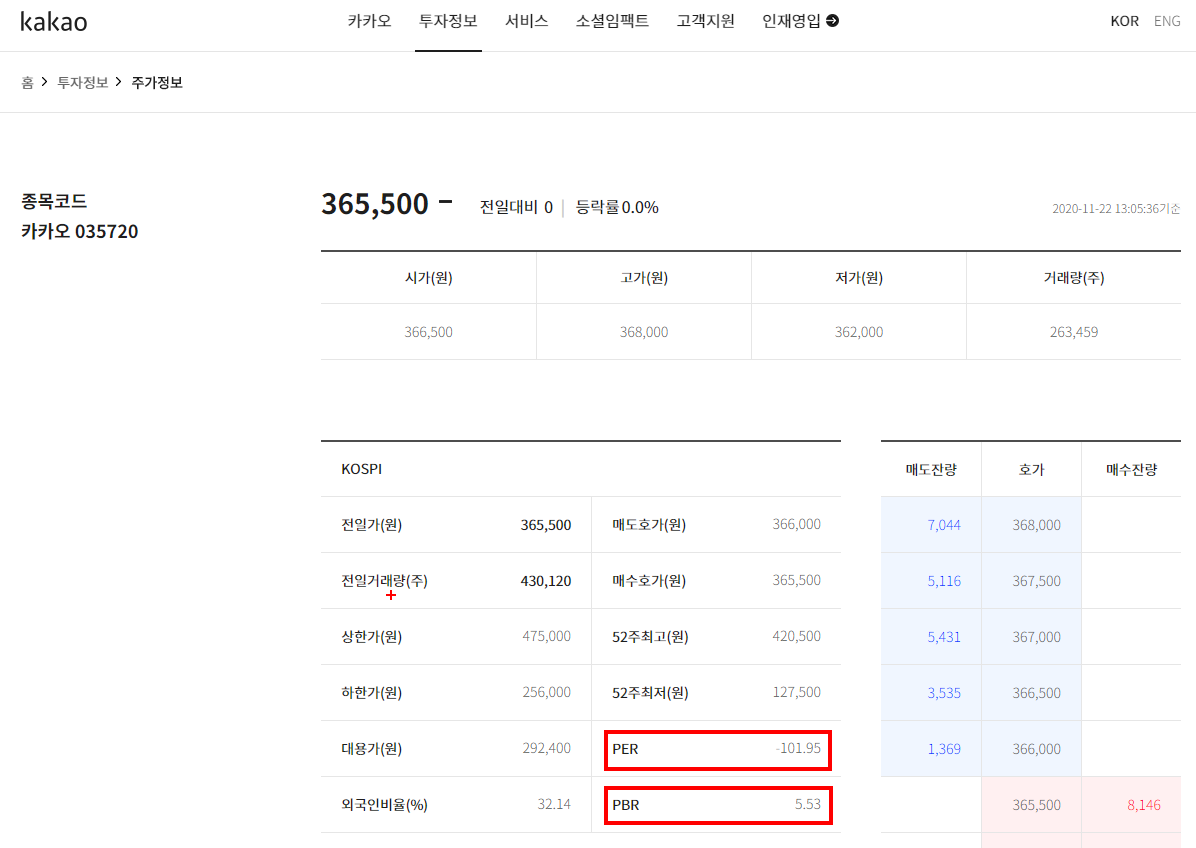Click ask price 367,000 in order book
Screen dimensions: 1196x848
tap(1037, 637)
